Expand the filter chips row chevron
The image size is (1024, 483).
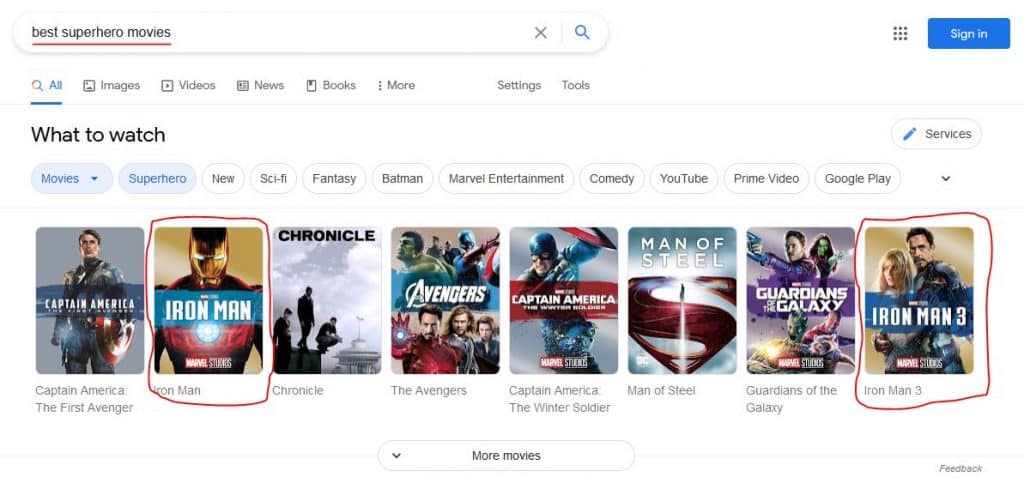click(x=945, y=179)
